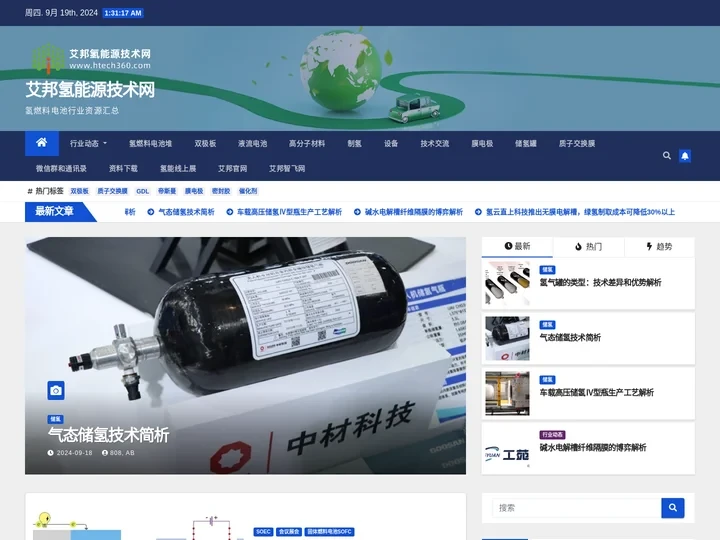Open the 氢燃料电池堆 menu item

tap(150, 144)
